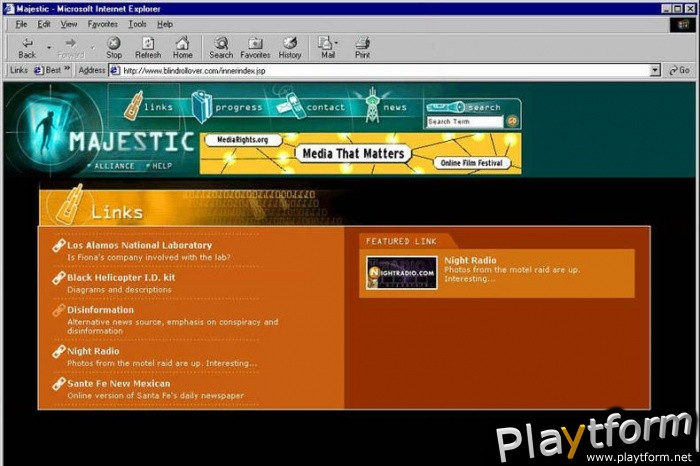Go to Home page via toolbar
Image resolution: width=700 pixels, height=466 pixels.
(183, 48)
